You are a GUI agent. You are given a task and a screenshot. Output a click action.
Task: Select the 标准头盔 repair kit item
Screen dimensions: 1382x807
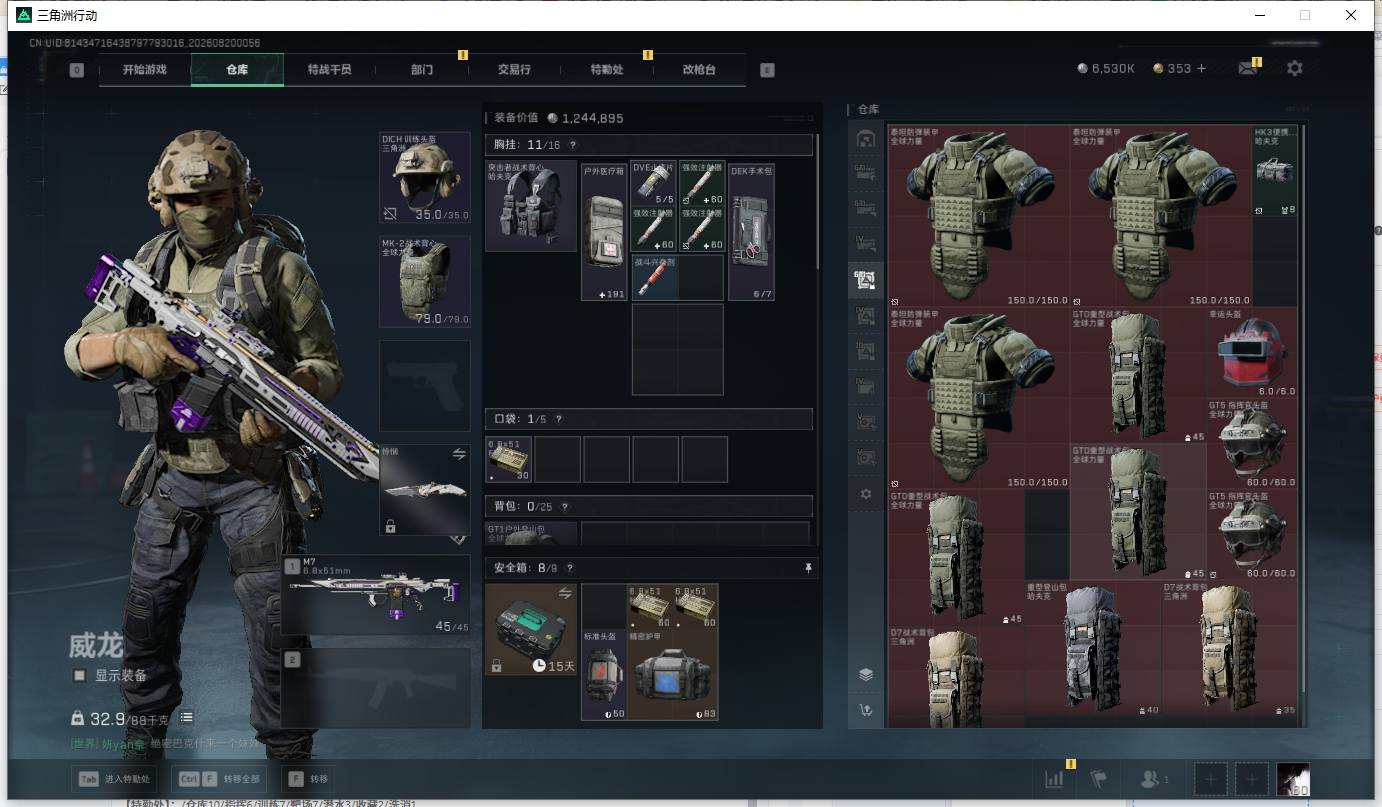point(604,675)
